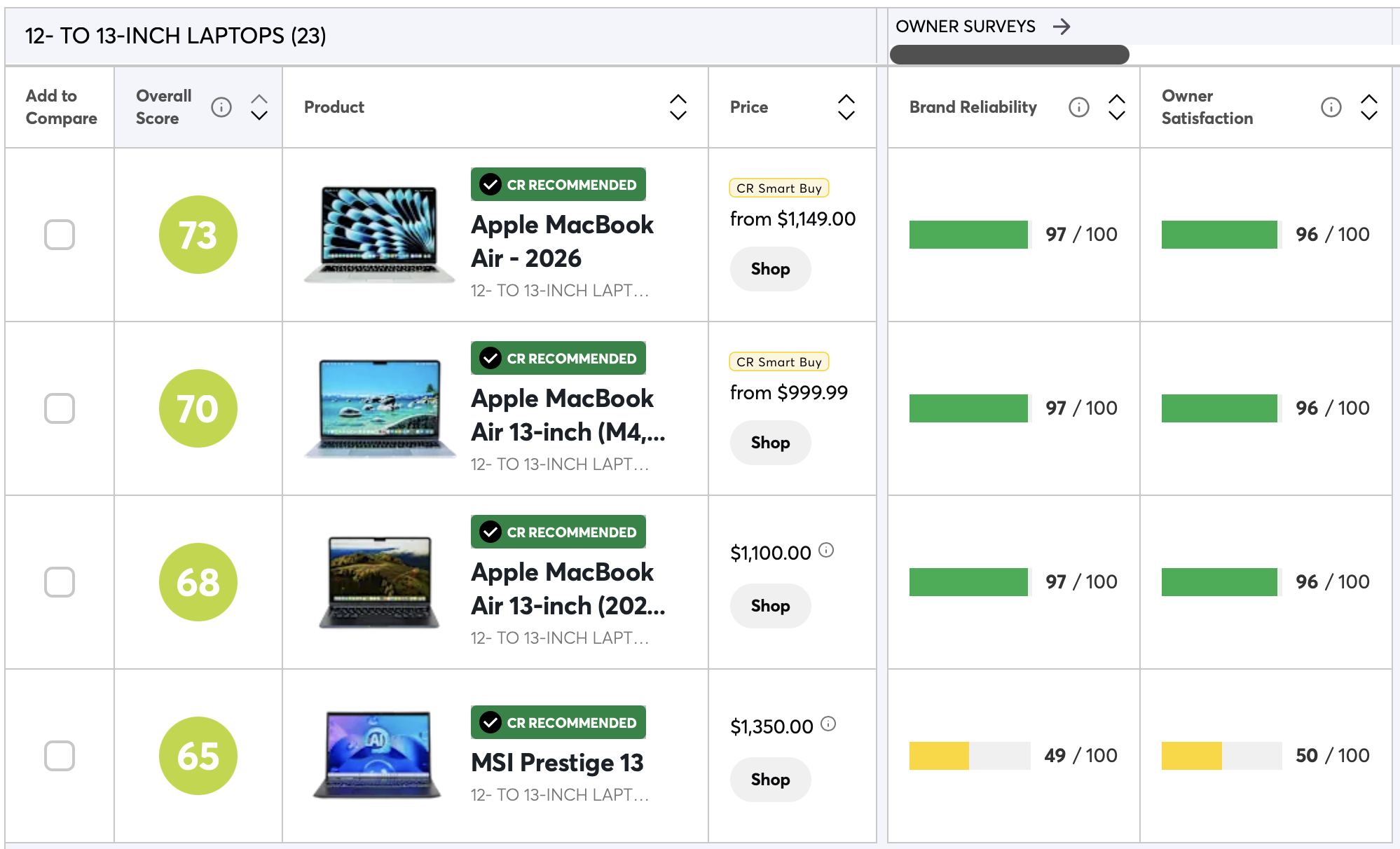The height and width of the screenshot is (849, 1400).
Task: Open the MSI Prestige 13 product link
Action: click(x=557, y=763)
